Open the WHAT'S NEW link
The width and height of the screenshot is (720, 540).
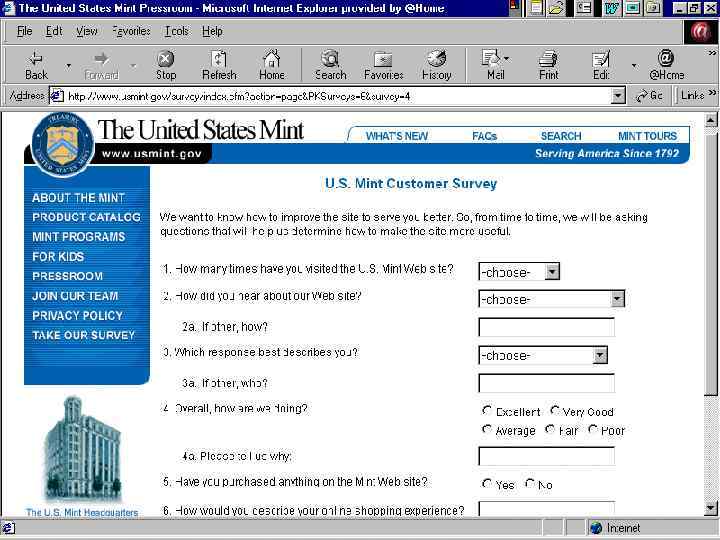397,136
